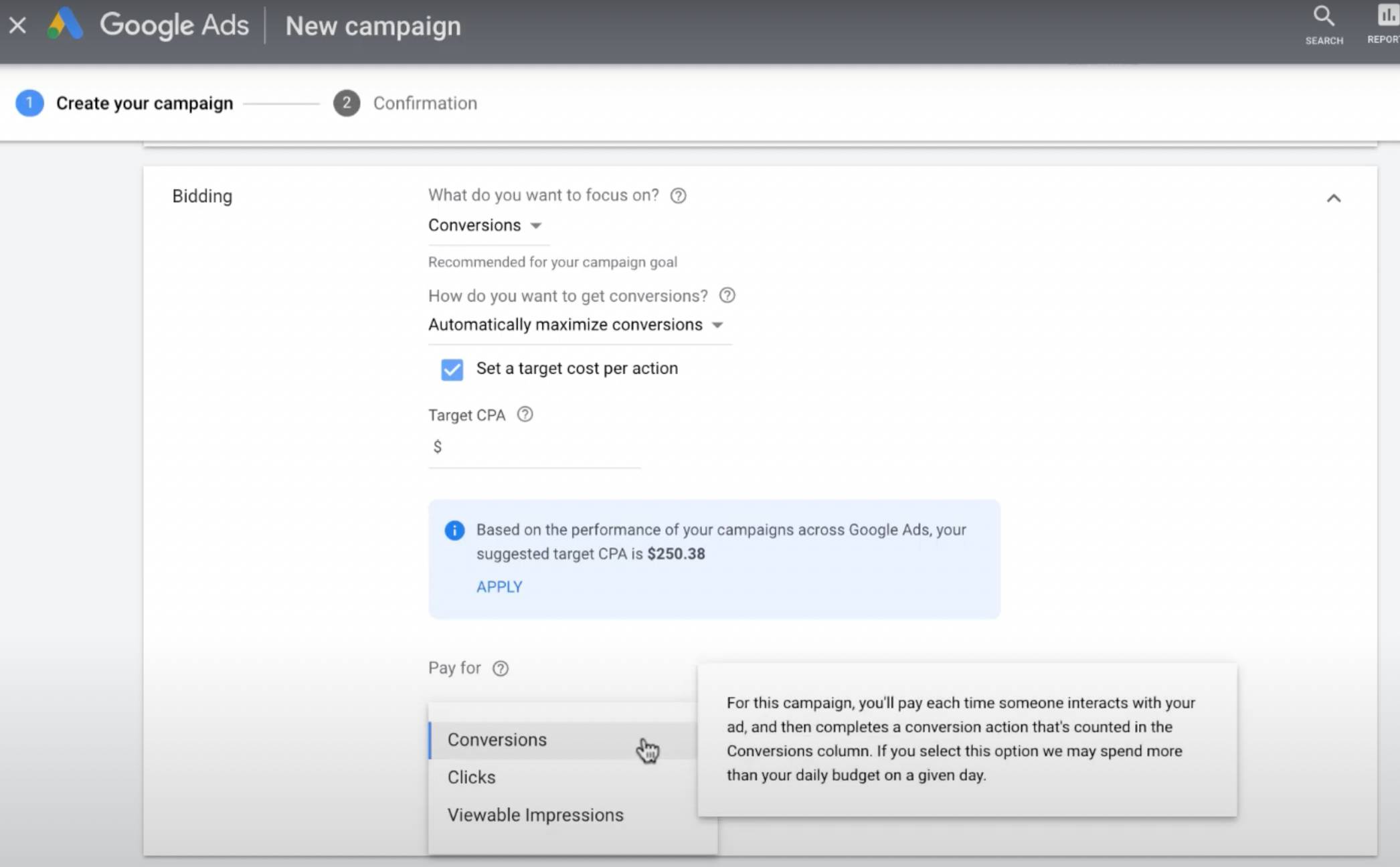Open the Conversions focus dropdown
Viewport: 1400px width, 867px height.
pyautogui.click(x=485, y=225)
